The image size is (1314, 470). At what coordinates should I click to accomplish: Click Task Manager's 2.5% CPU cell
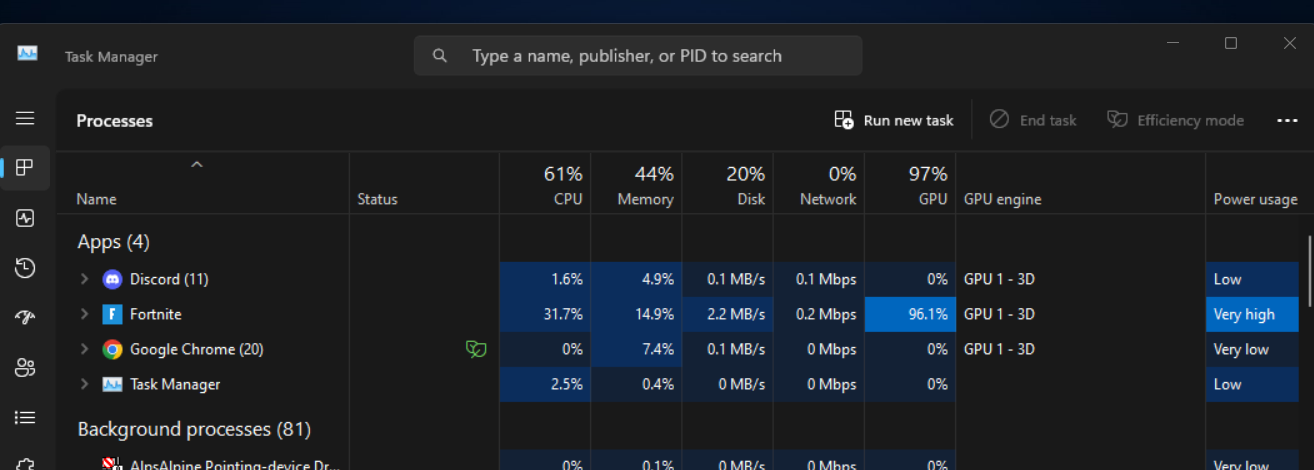tap(545, 384)
